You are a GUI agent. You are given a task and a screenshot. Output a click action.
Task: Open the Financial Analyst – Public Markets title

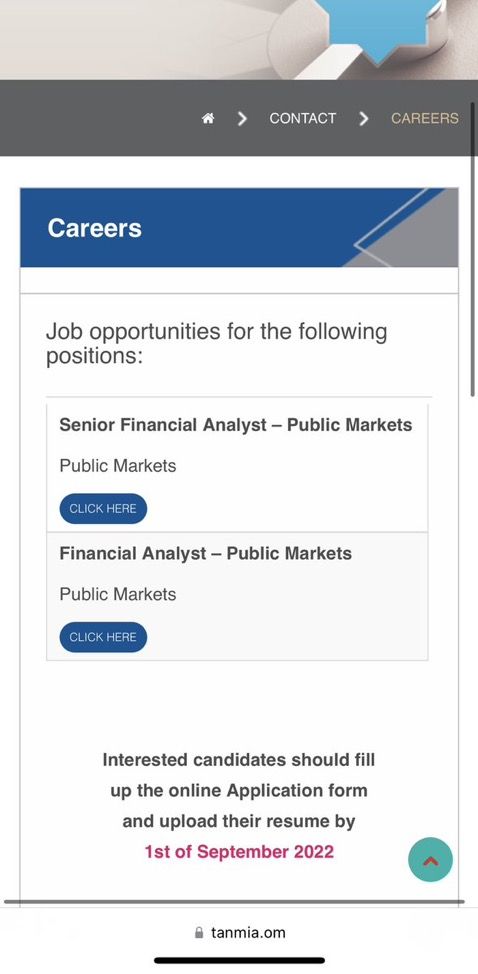tap(205, 553)
